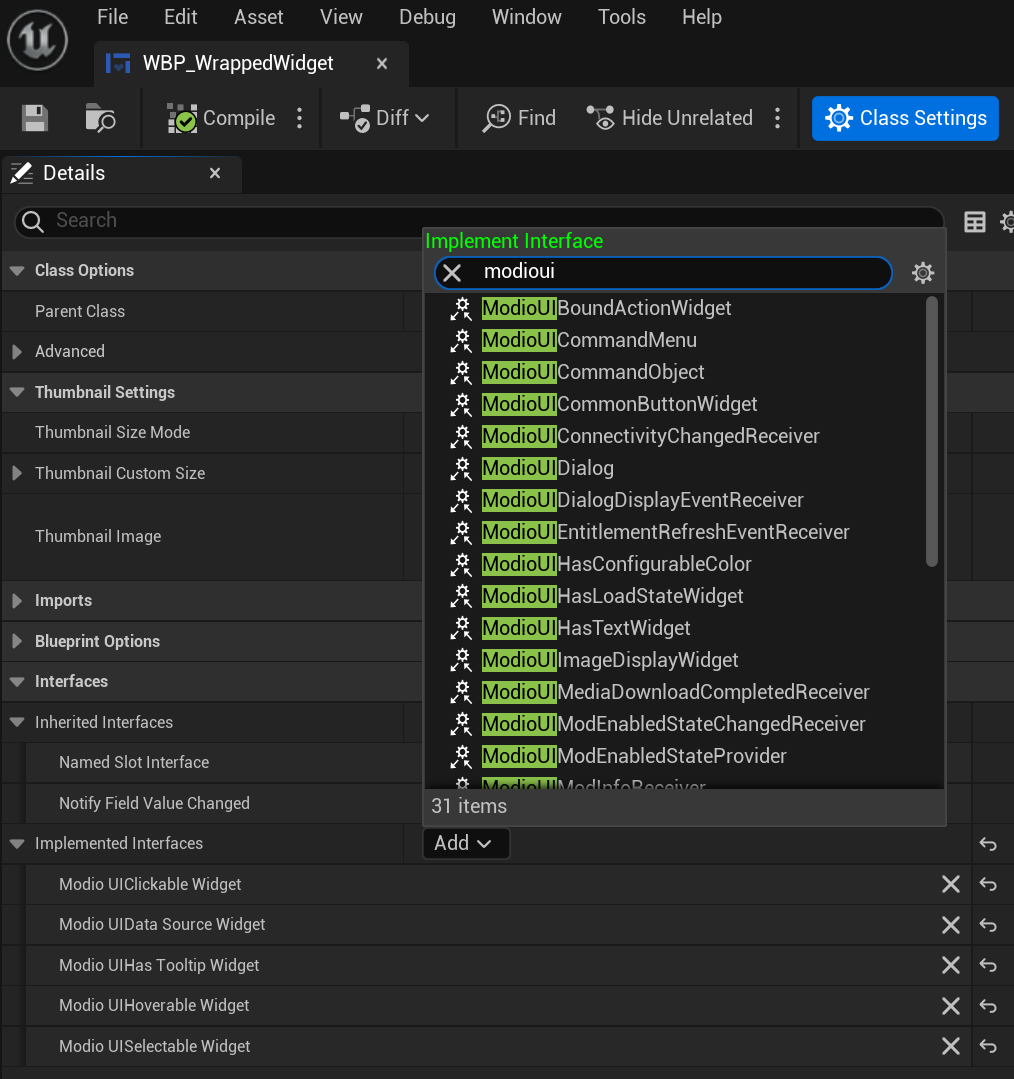Open Class Settings

(905, 118)
